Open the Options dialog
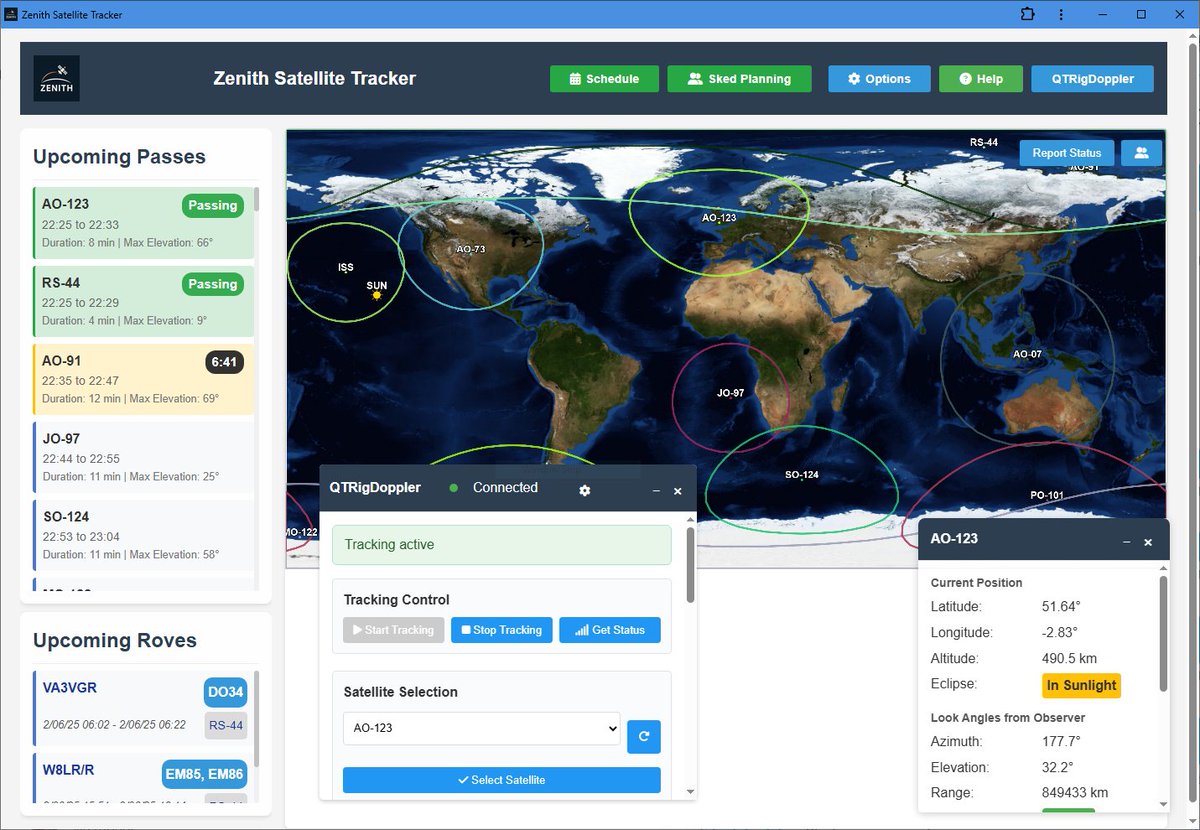The image size is (1200, 830). coord(879,79)
